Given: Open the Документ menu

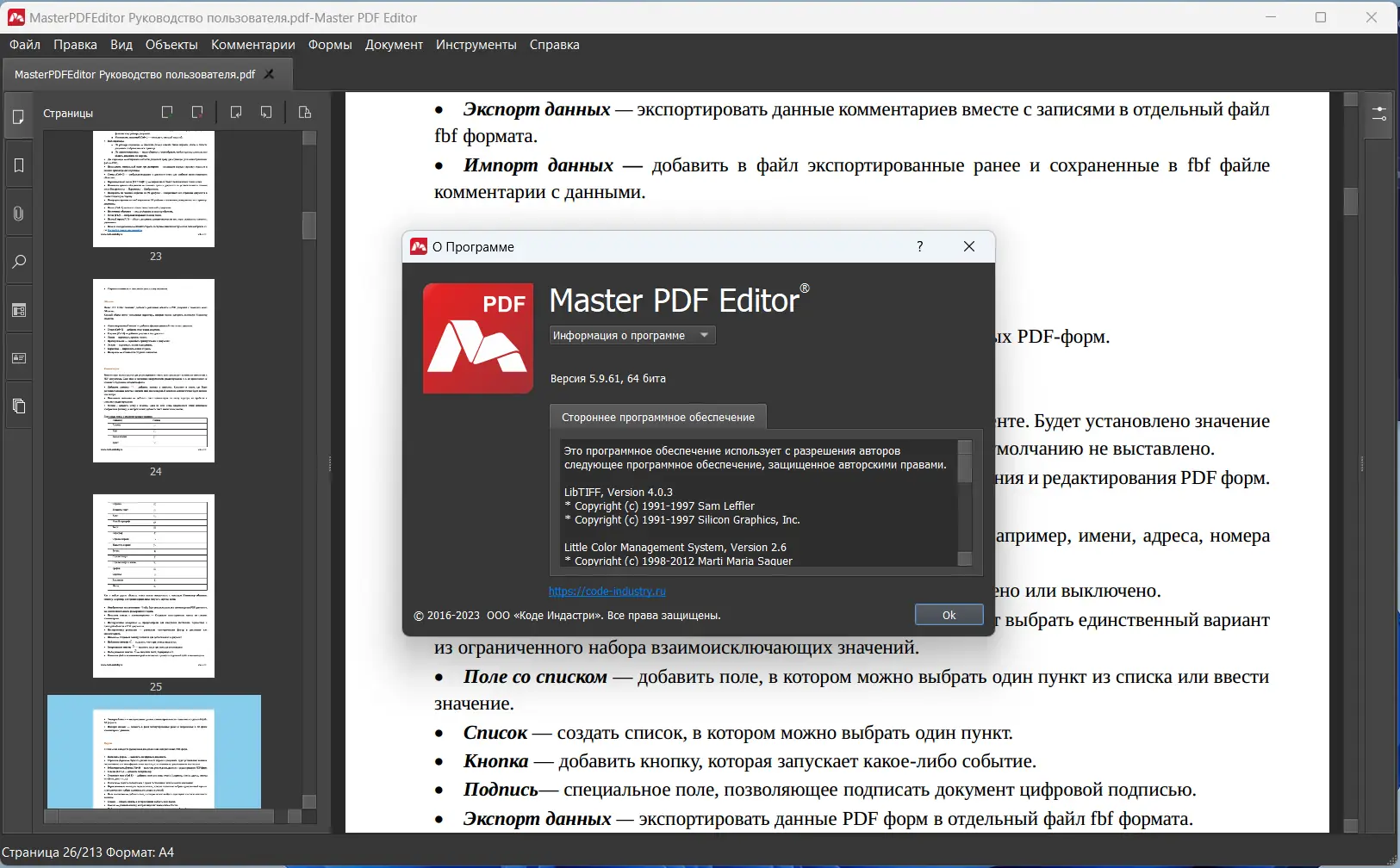Looking at the screenshot, I should pyautogui.click(x=394, y=45).
